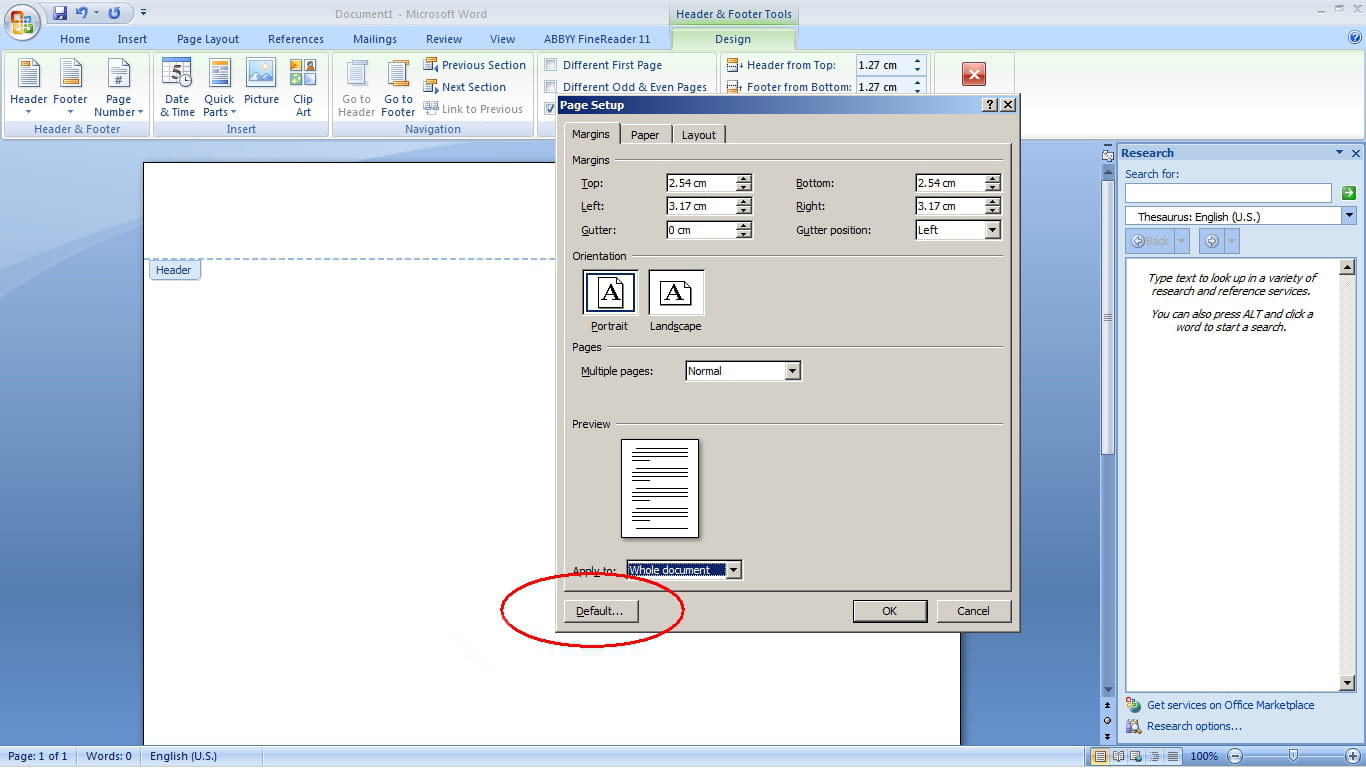
Task: Click the Zoom In plus button
Action: (x=1353, y=756)
